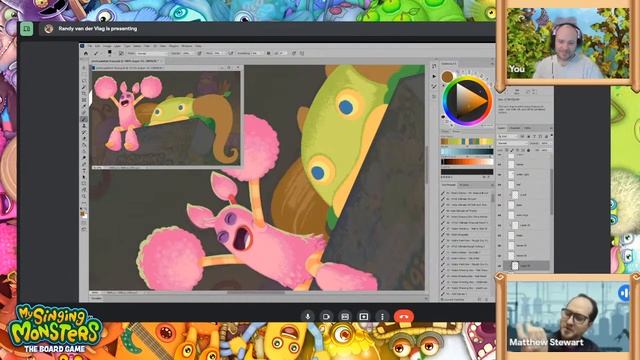
Task: Open the Opacity dropdown in the options bar
Action: (189, 53)
